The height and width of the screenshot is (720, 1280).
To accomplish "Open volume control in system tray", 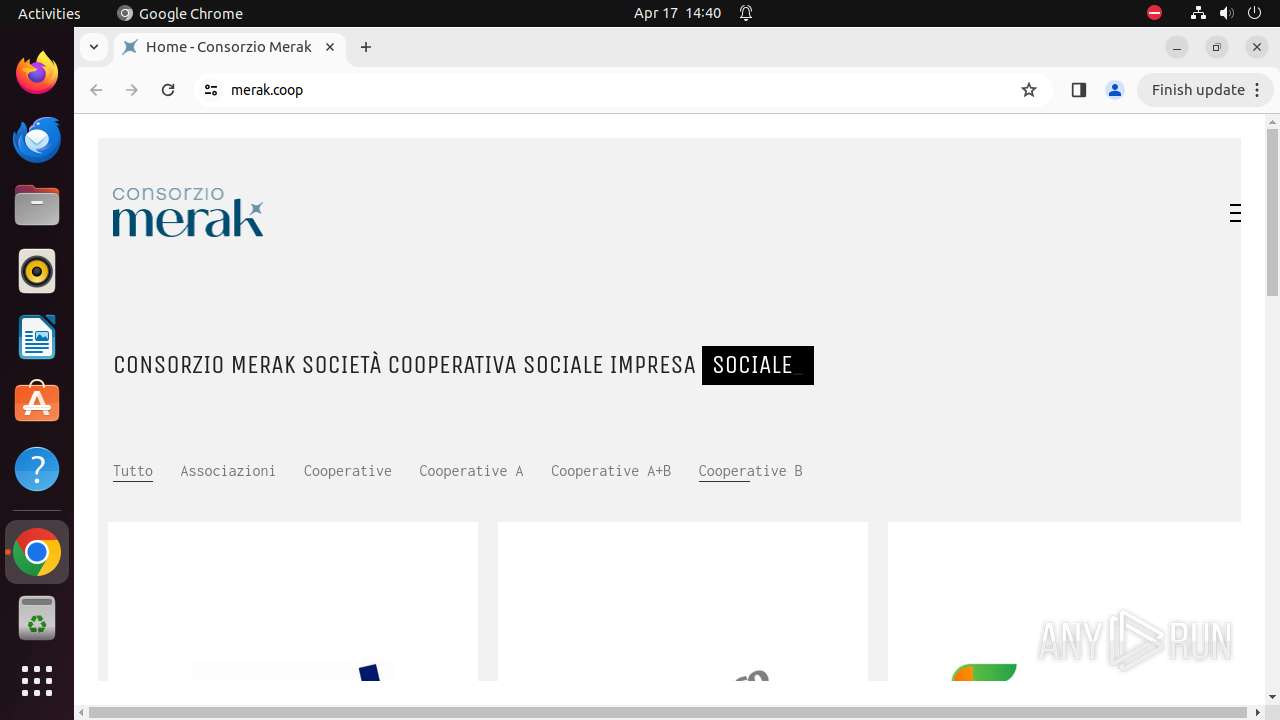I will coord(1226,13).
